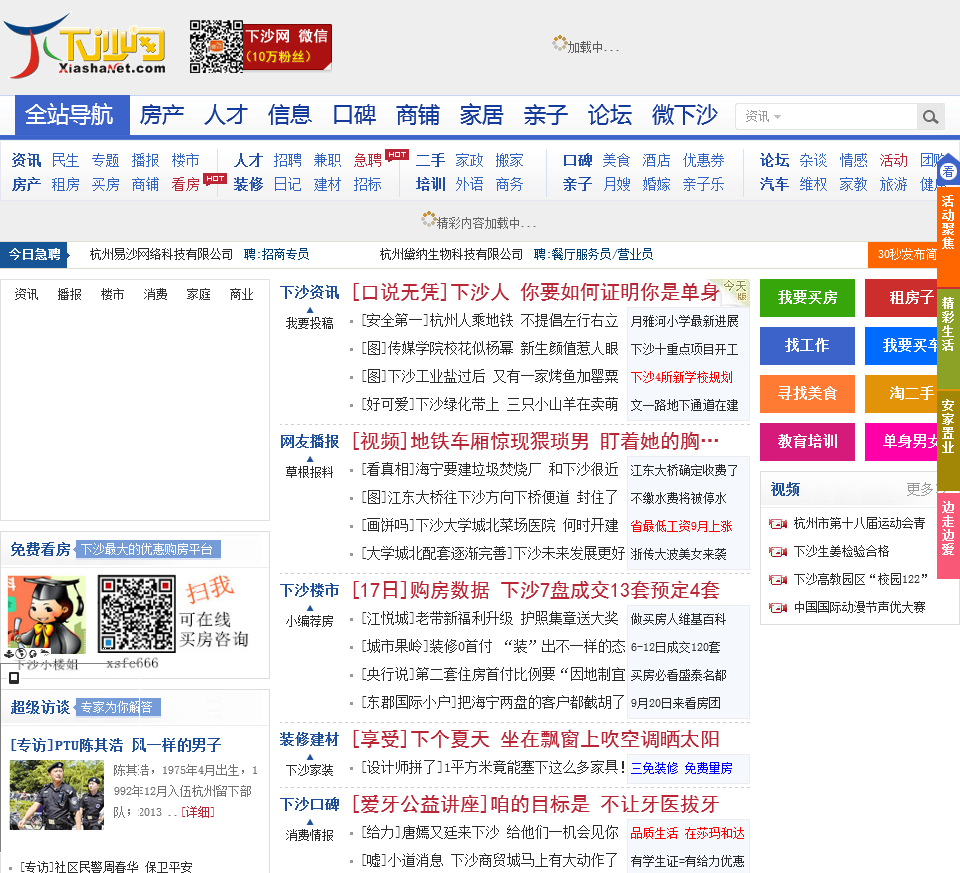The width and height of the screenshot is (960, 873).
Task: Click the 看房 sub-nav link
Action: tap(186, 184)
